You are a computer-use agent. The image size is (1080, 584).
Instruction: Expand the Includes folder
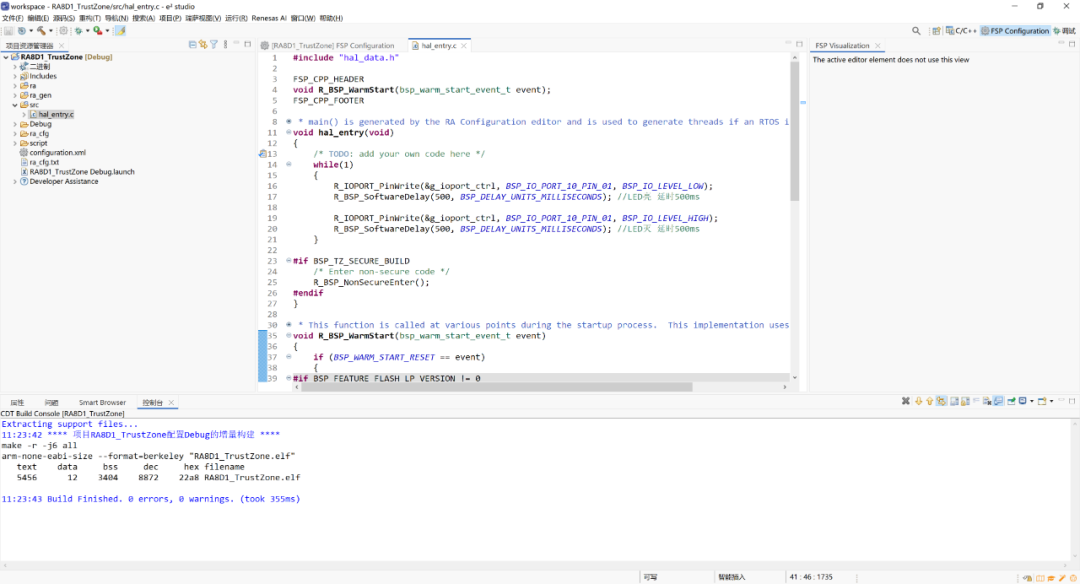[15, 76]
